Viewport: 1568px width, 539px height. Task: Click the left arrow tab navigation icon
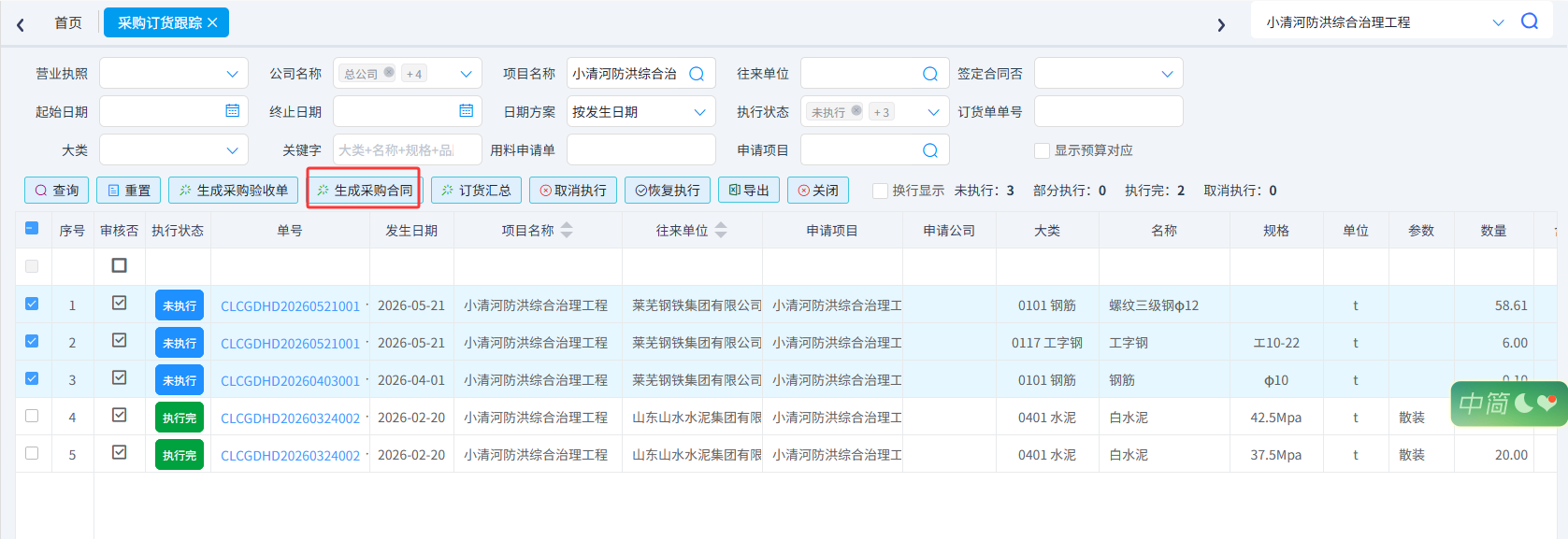pos(21,24)
